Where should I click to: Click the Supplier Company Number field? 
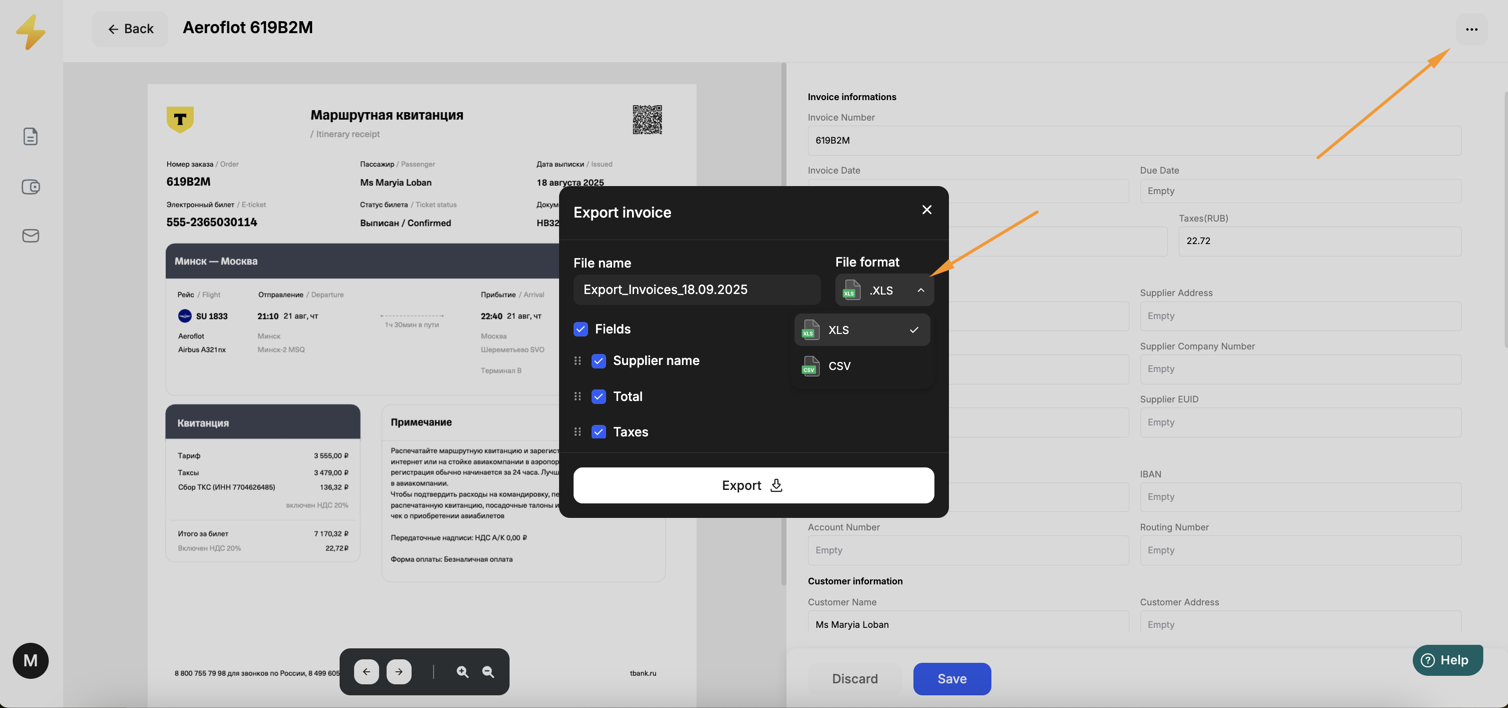(x=1300, y=369)
